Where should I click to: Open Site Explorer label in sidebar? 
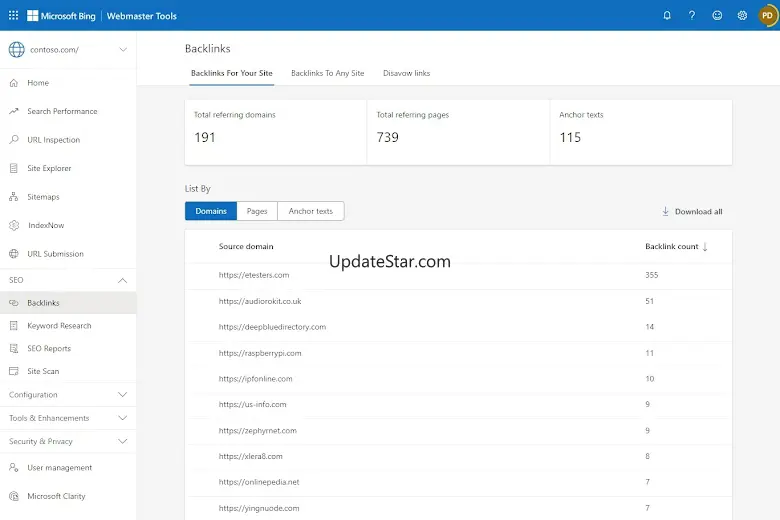coord(49,168)
